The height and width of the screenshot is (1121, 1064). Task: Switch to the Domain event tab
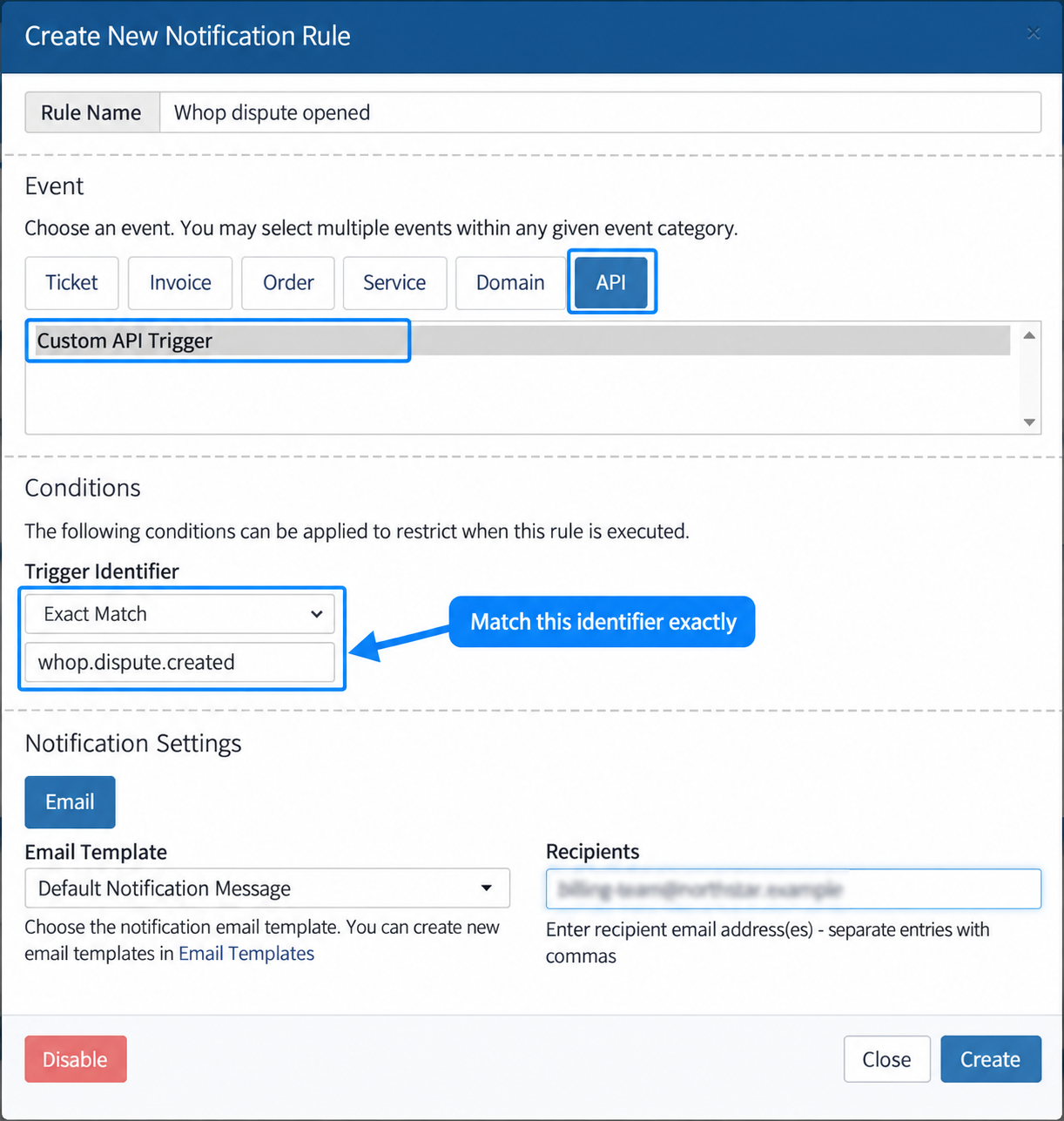click(510, 282)
